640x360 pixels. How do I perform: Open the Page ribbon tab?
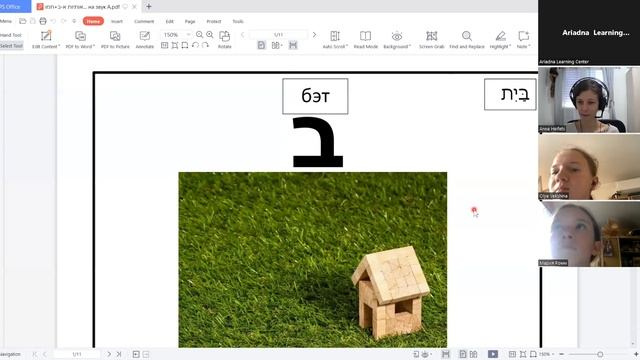coord(190,21)
